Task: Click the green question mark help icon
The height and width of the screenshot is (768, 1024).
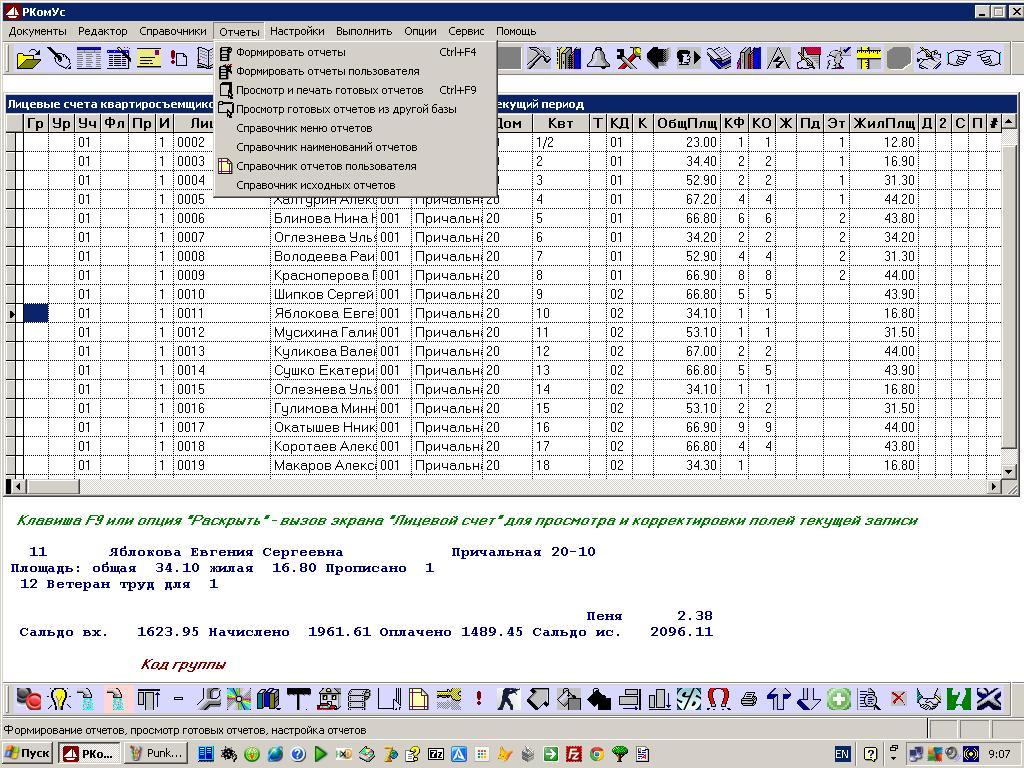Action: pyautogui.click(x=959, y=699)
